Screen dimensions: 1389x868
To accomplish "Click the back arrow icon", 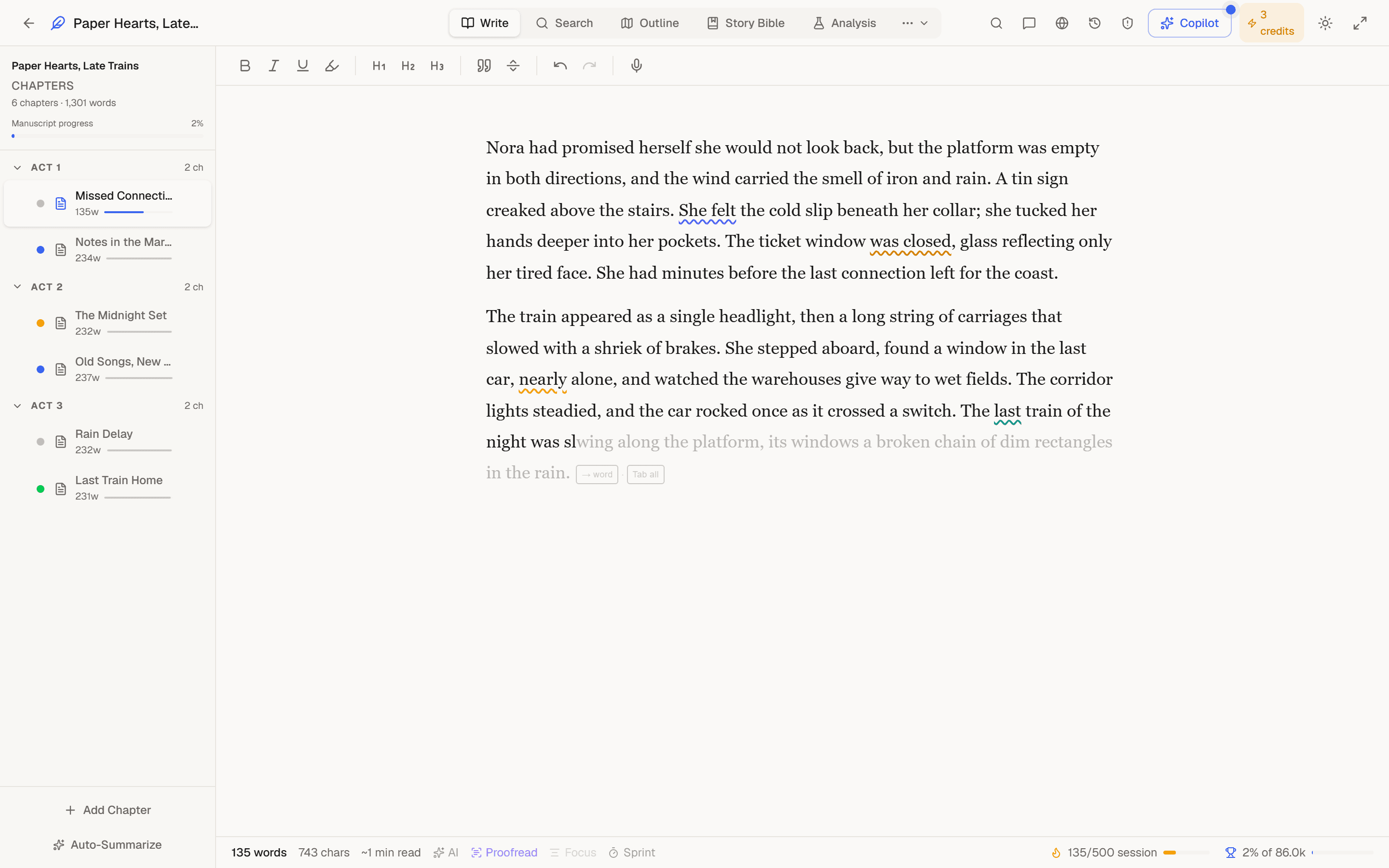I will (x=29, y=23).
